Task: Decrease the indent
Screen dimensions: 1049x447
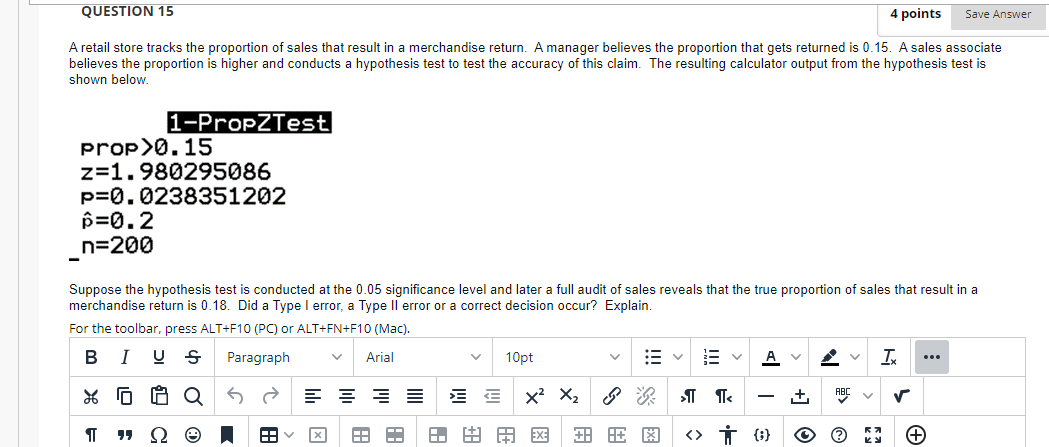Action: point(492,397)
